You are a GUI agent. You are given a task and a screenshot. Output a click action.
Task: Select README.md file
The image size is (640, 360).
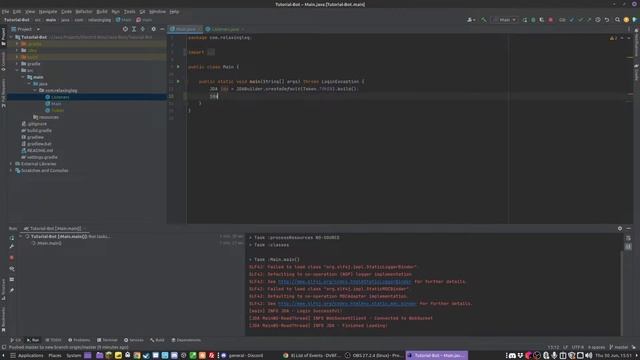(x=37, y=151)
